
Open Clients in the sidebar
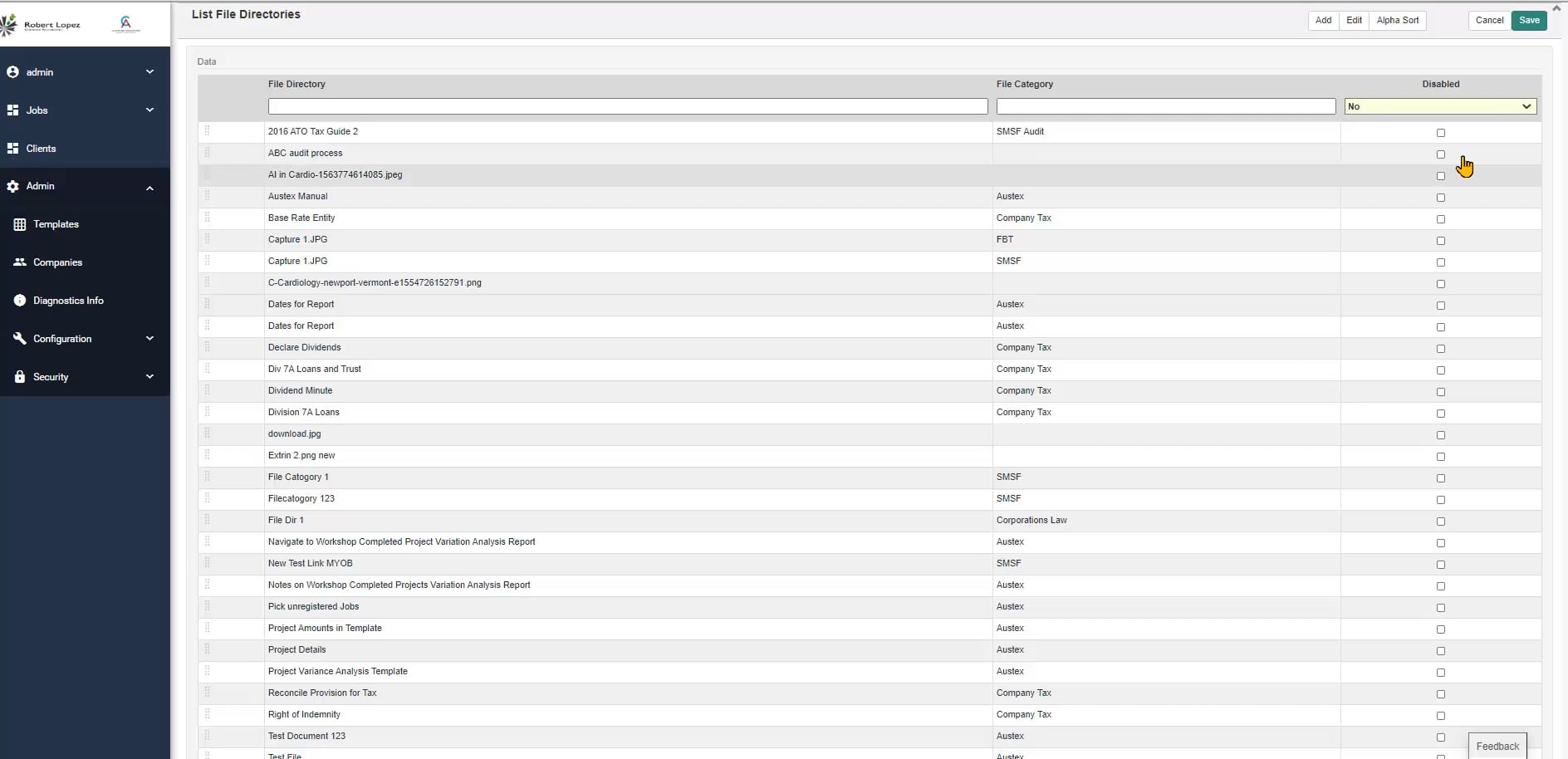point(41,149)
